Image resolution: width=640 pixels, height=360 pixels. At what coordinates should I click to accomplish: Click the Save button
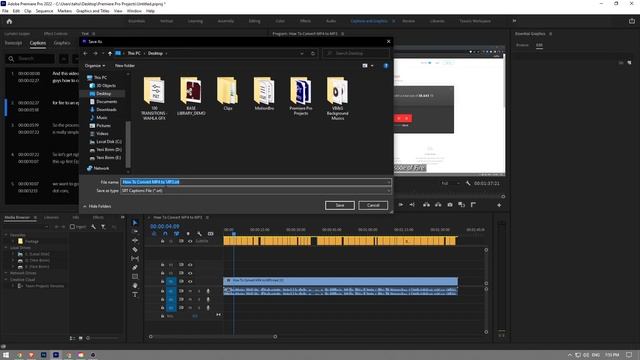point(340,205)
